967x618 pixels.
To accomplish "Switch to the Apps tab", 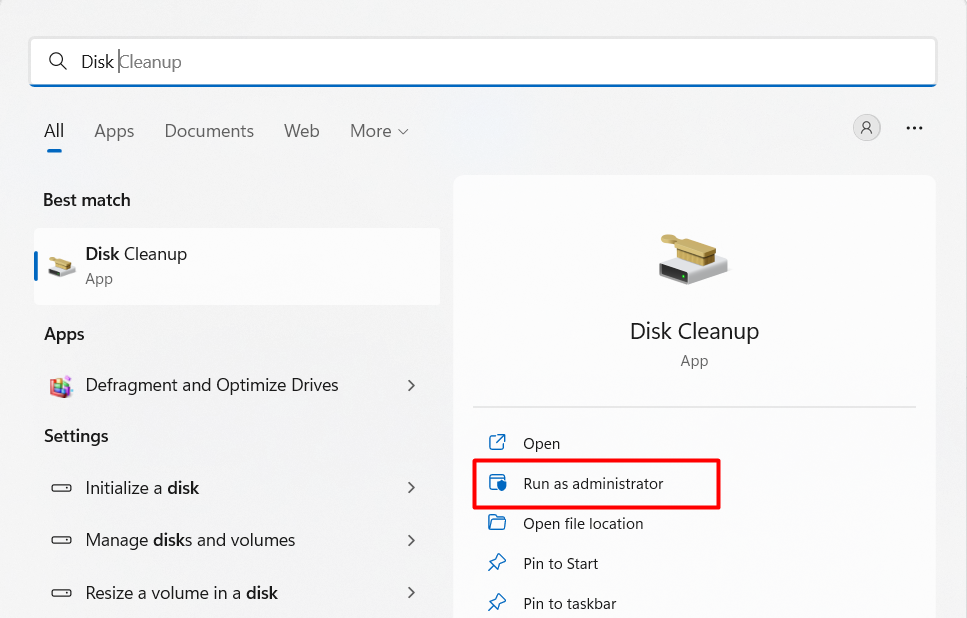I will (x=114, y=131).
